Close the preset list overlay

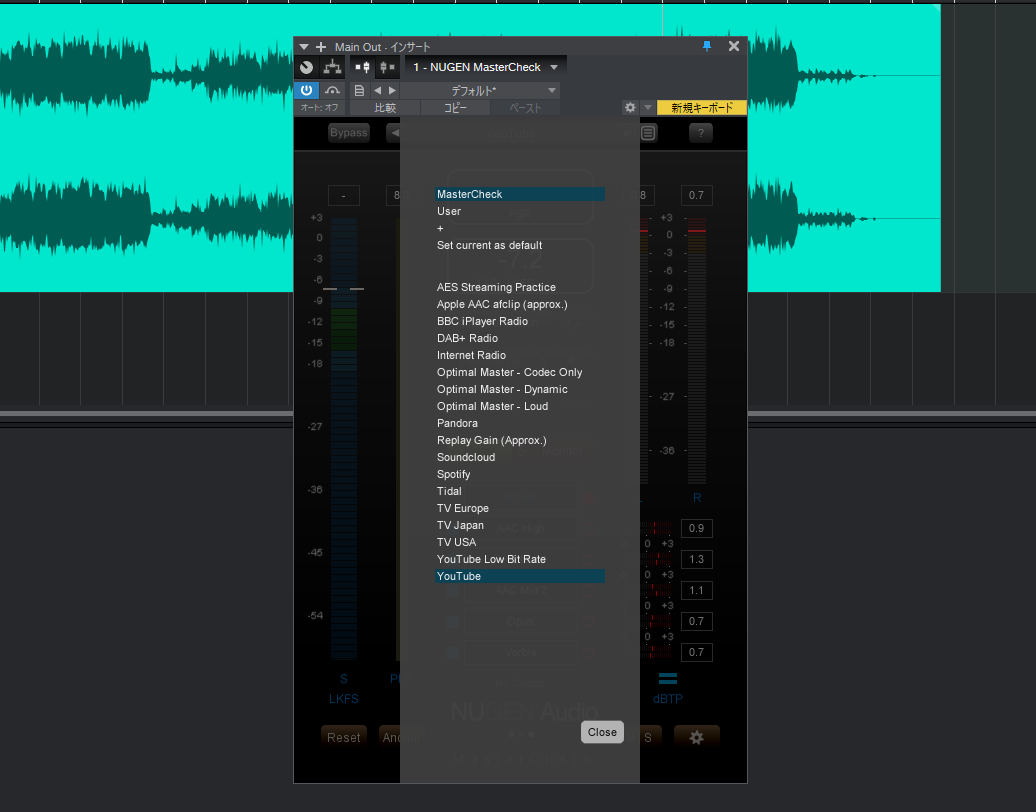[x=602, y=732]
